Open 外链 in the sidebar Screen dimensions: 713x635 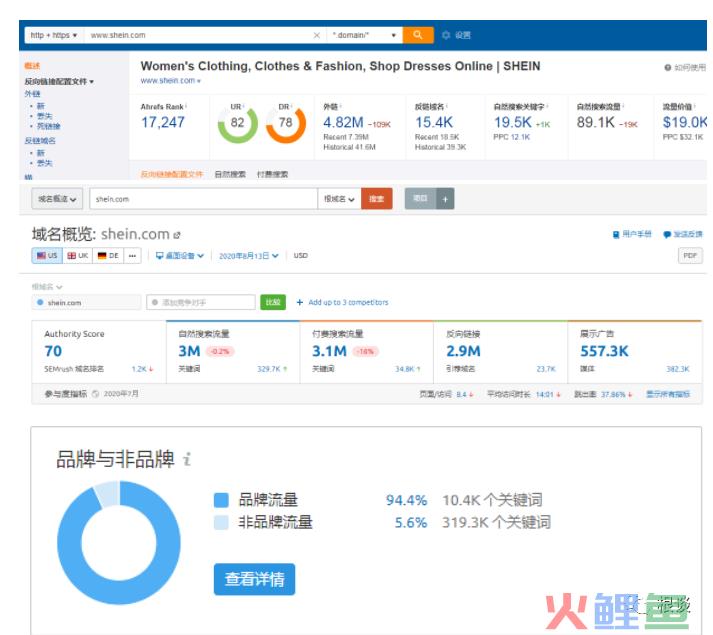pyautogui.click(x=32, y=94)
